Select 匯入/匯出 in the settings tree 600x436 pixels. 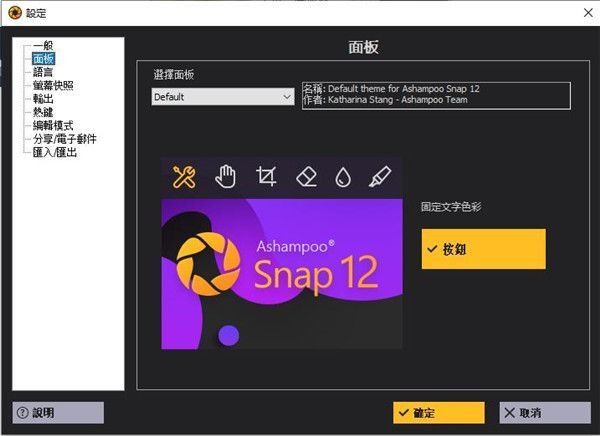(x=55, y=152)
